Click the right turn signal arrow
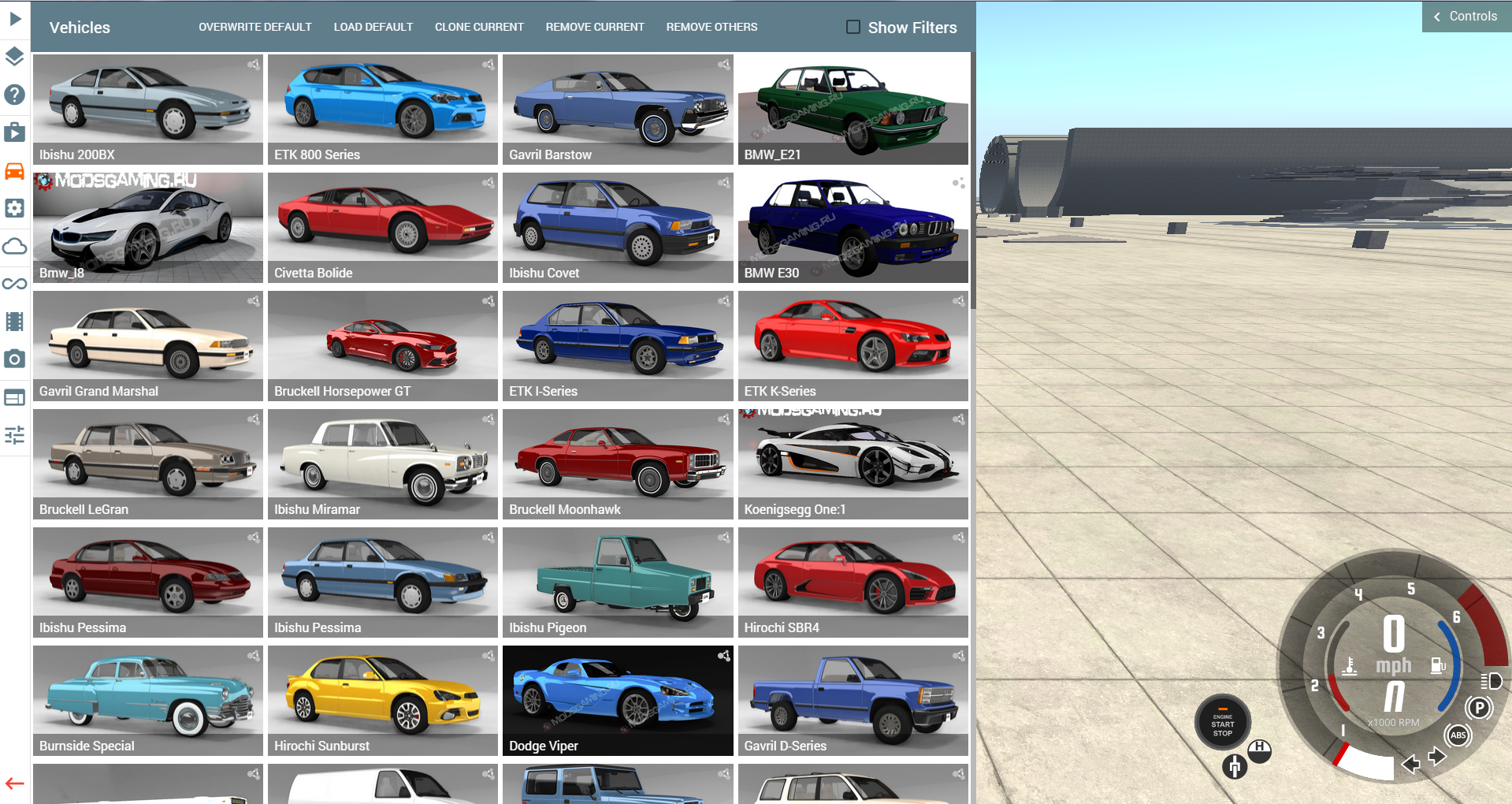Image resolution: width=1512 pixels, height=804 pixels. [x=1437, y=757]
